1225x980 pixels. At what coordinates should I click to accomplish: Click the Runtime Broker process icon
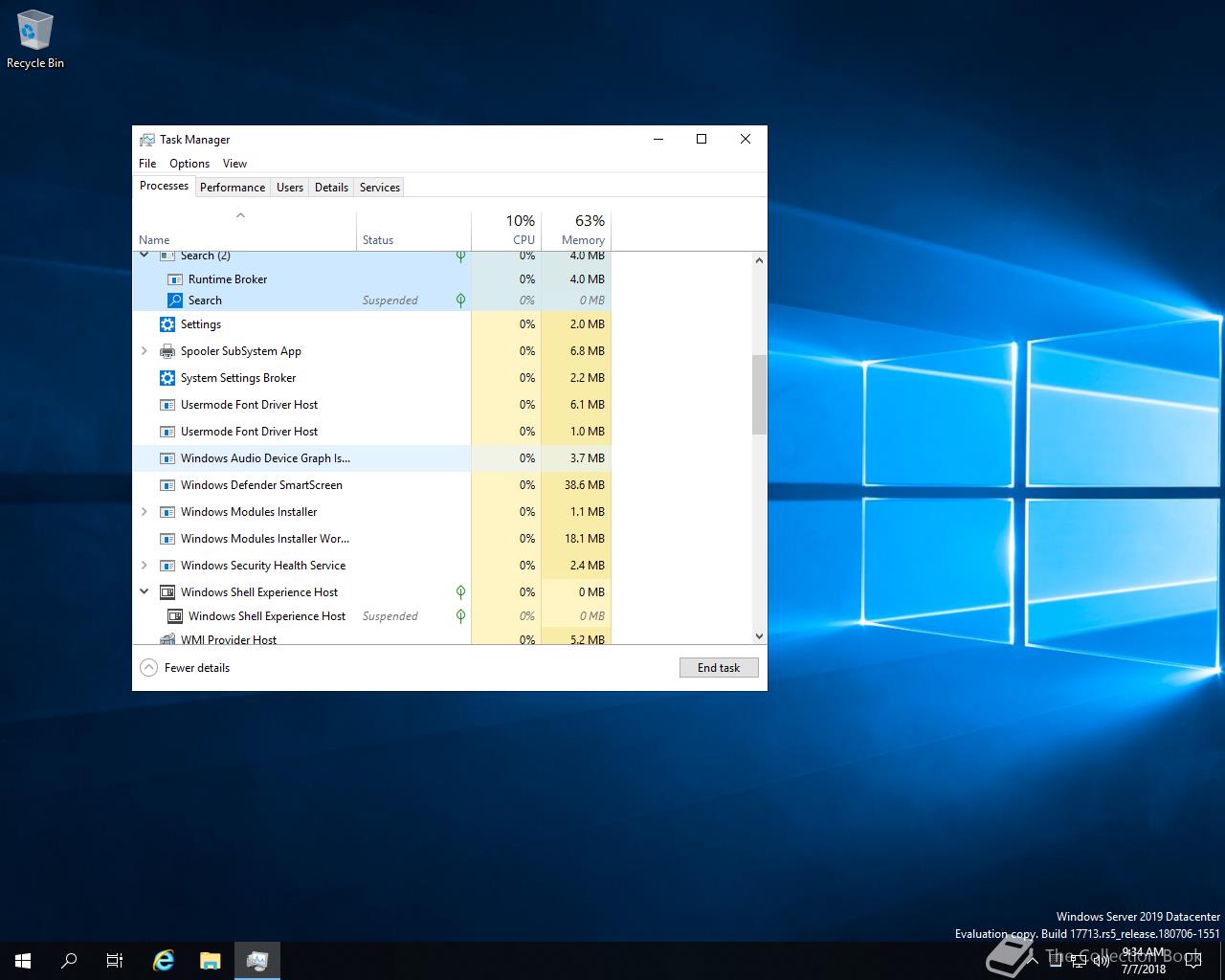click(x=175, y=279)
